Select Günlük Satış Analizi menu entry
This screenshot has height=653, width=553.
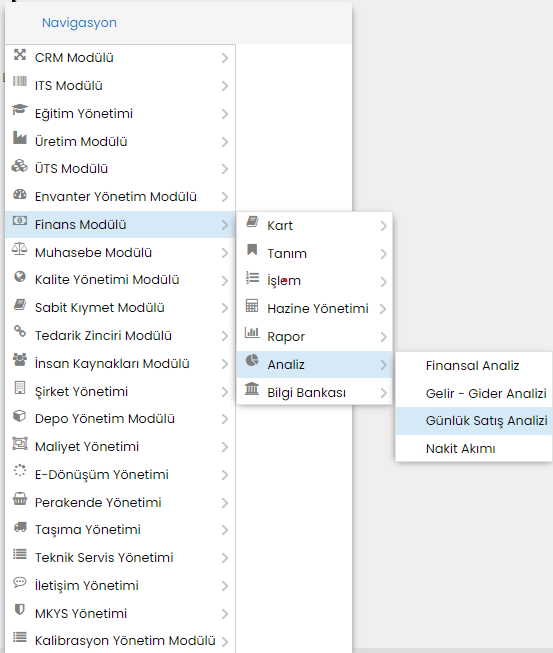click(474, 421)
